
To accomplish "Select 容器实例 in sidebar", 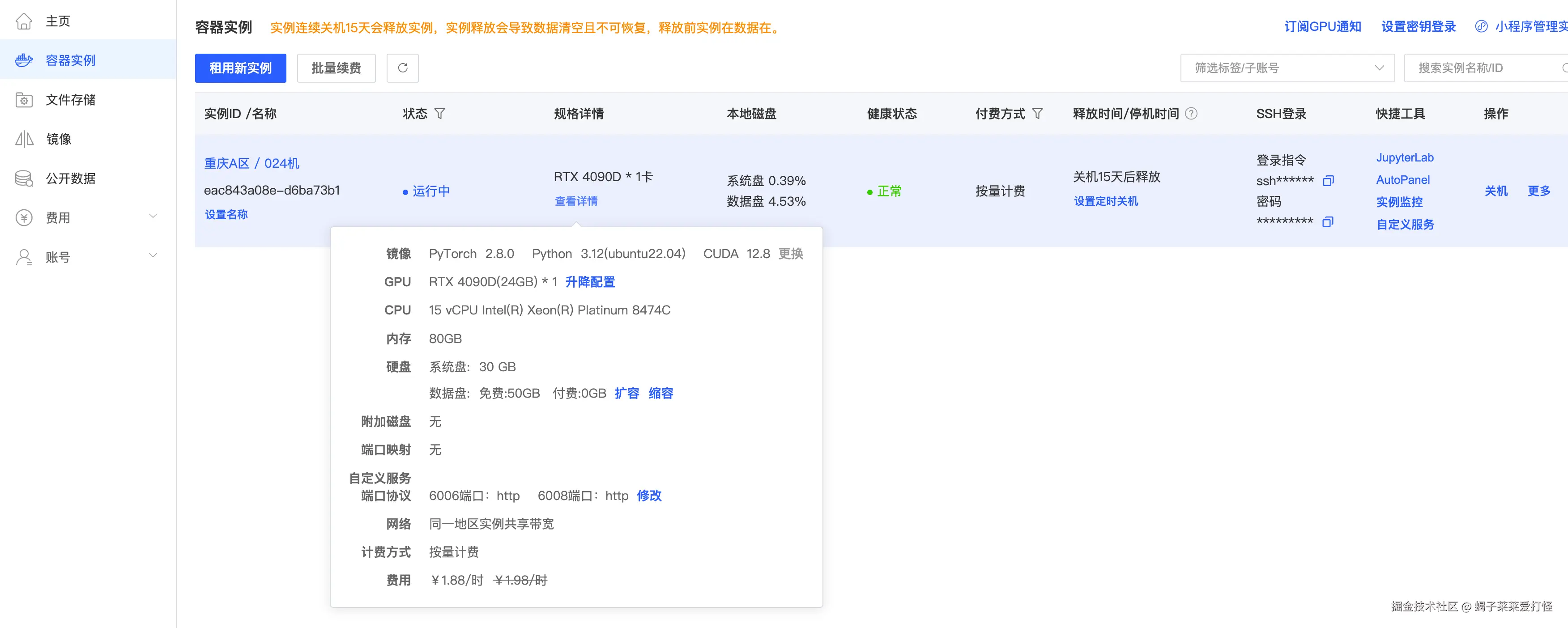I will point(70,60).
